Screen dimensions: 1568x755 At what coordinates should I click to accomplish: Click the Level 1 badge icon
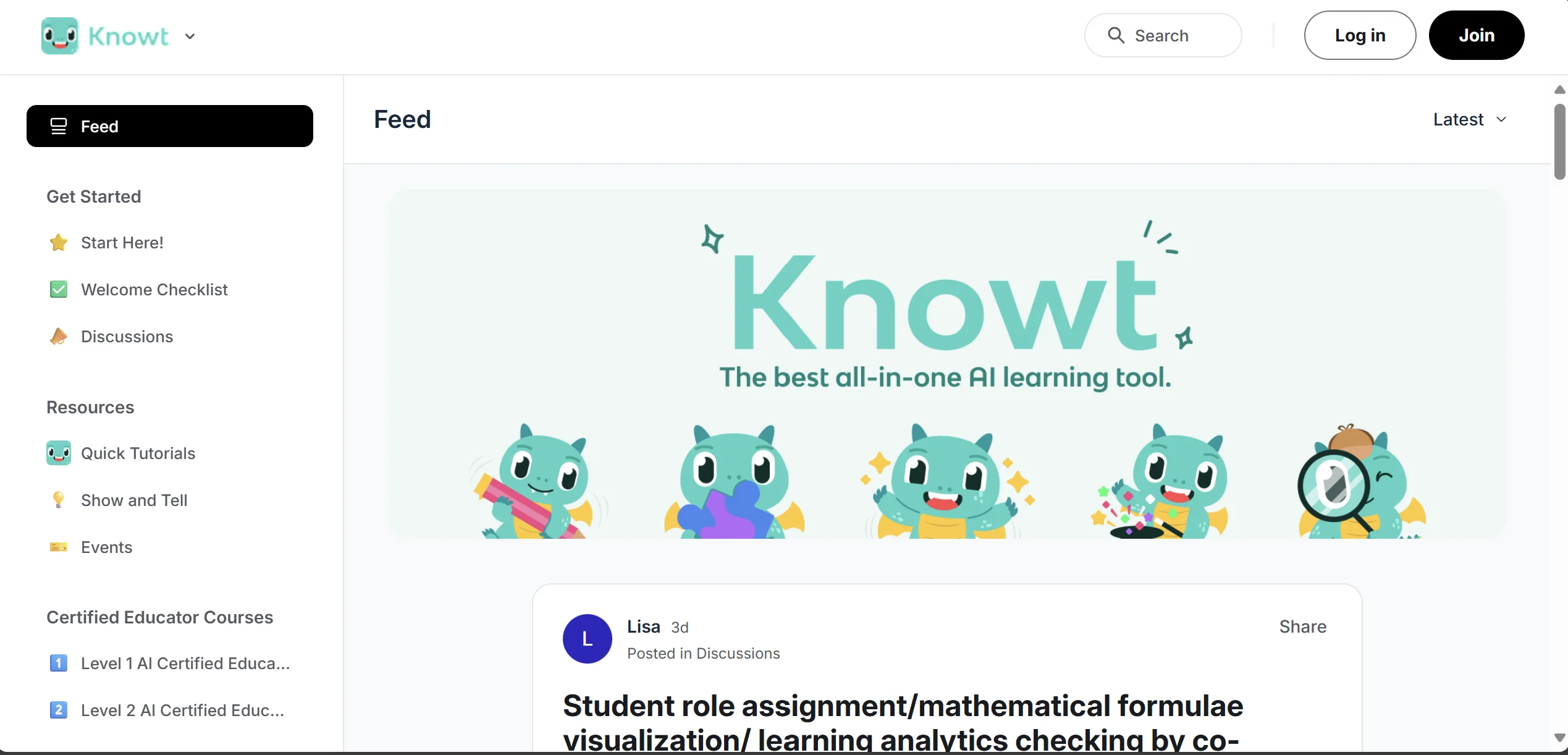point(58,663)
